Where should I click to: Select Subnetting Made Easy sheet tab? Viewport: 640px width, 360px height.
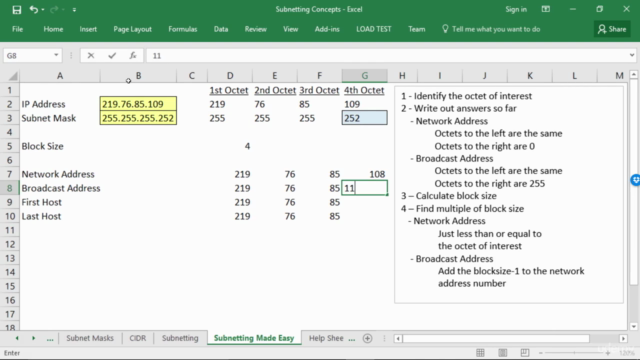[254, 338]
